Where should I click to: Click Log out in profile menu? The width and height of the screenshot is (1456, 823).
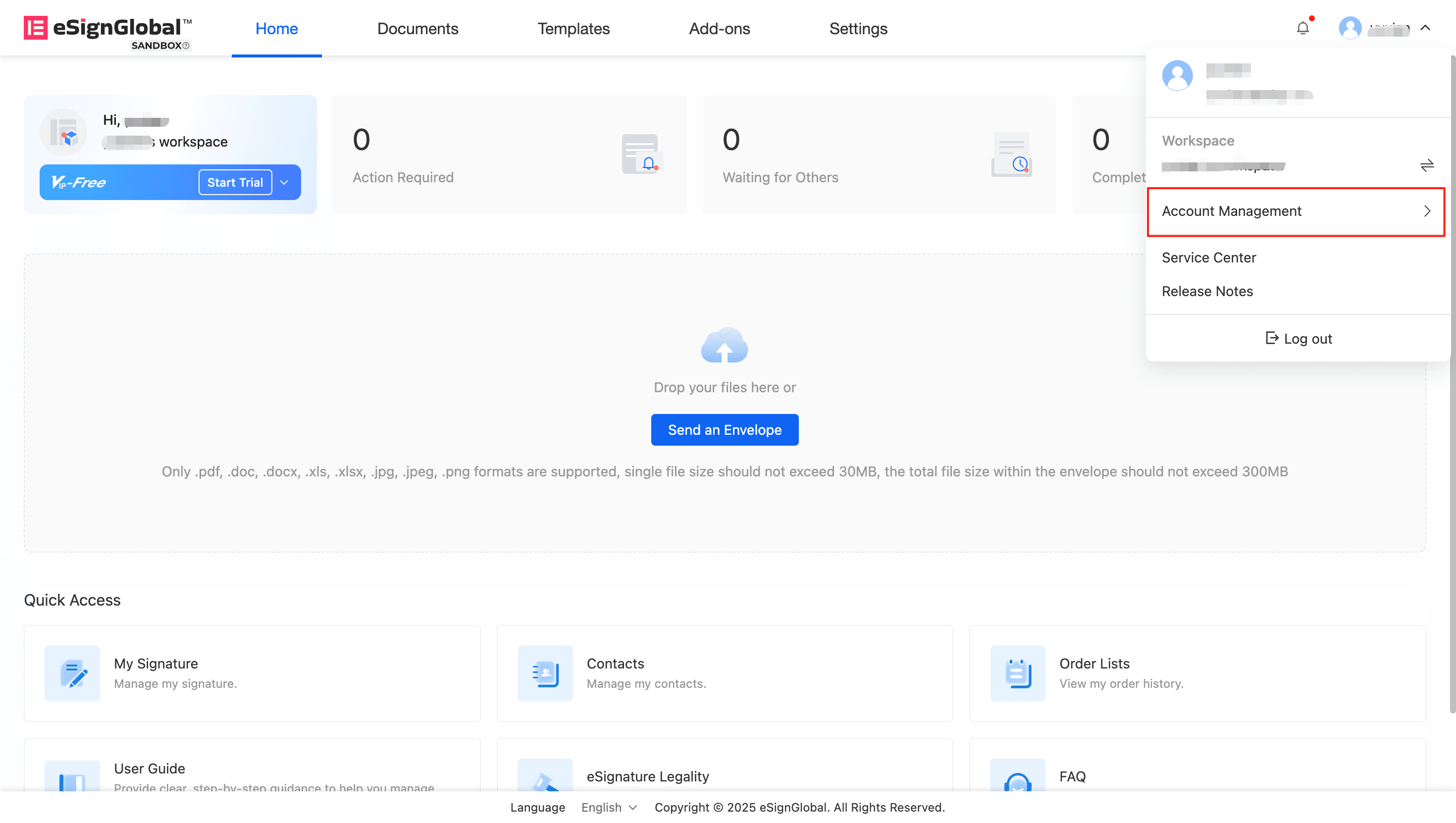pyautogui.click(x=1299, y=339)
